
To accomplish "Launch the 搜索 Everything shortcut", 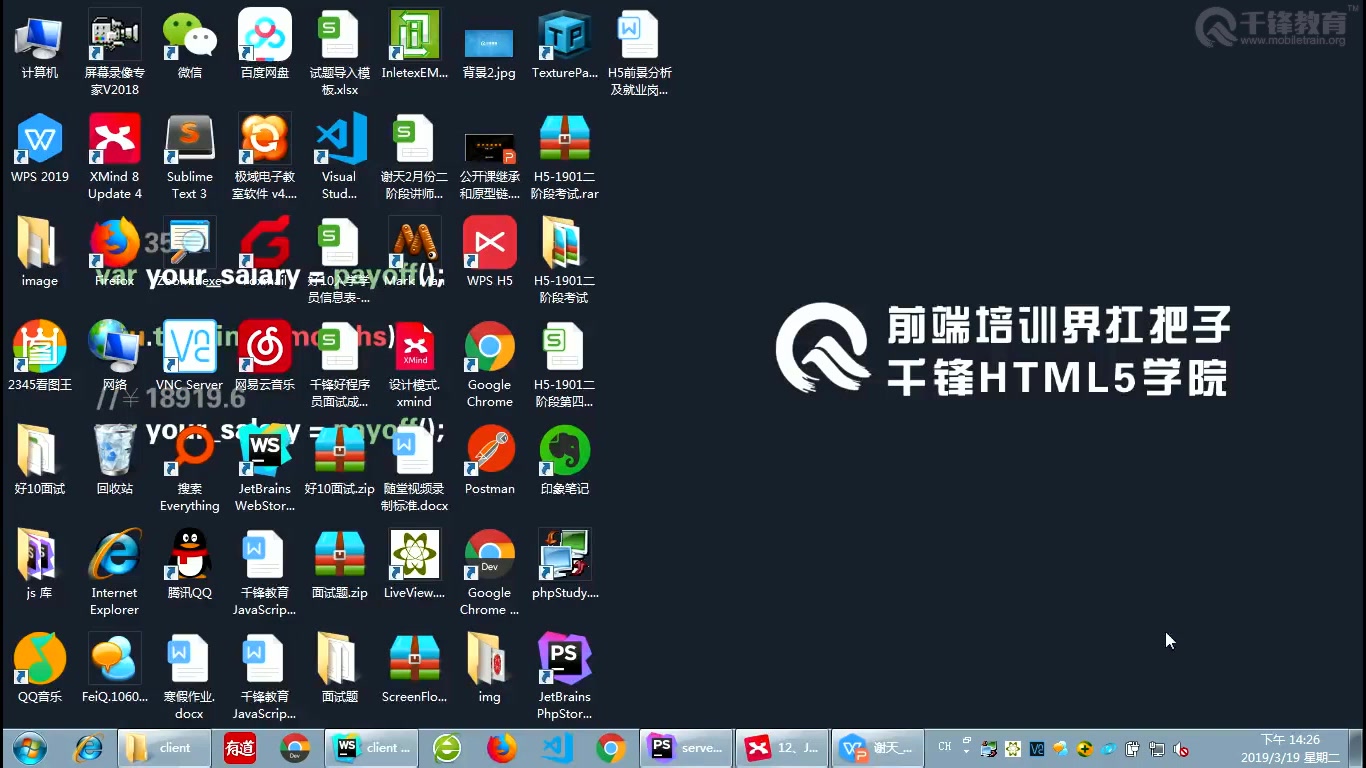I will (x=190, y=469).
